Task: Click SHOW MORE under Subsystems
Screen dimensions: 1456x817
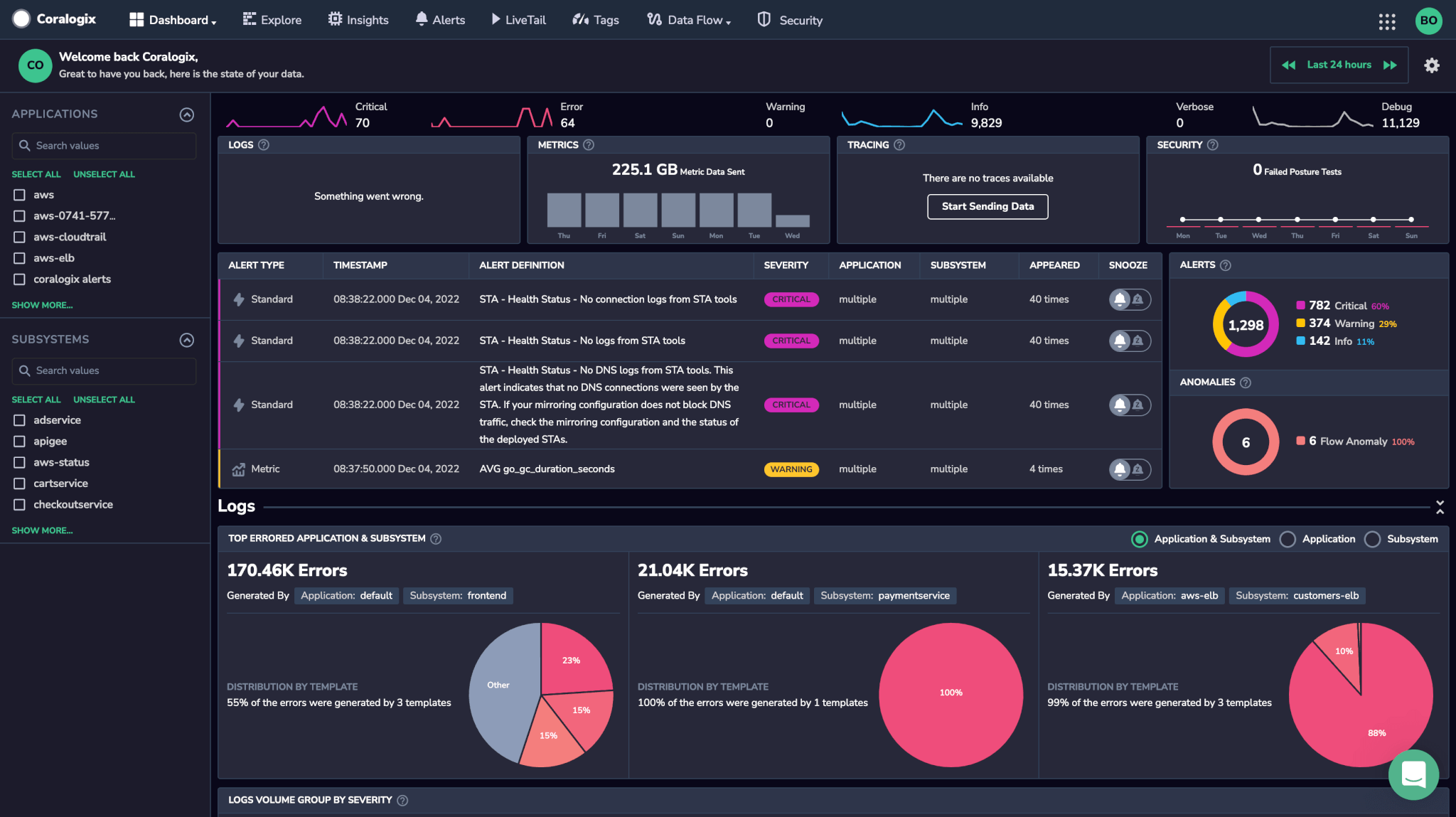Action: (x=42, y=531)
